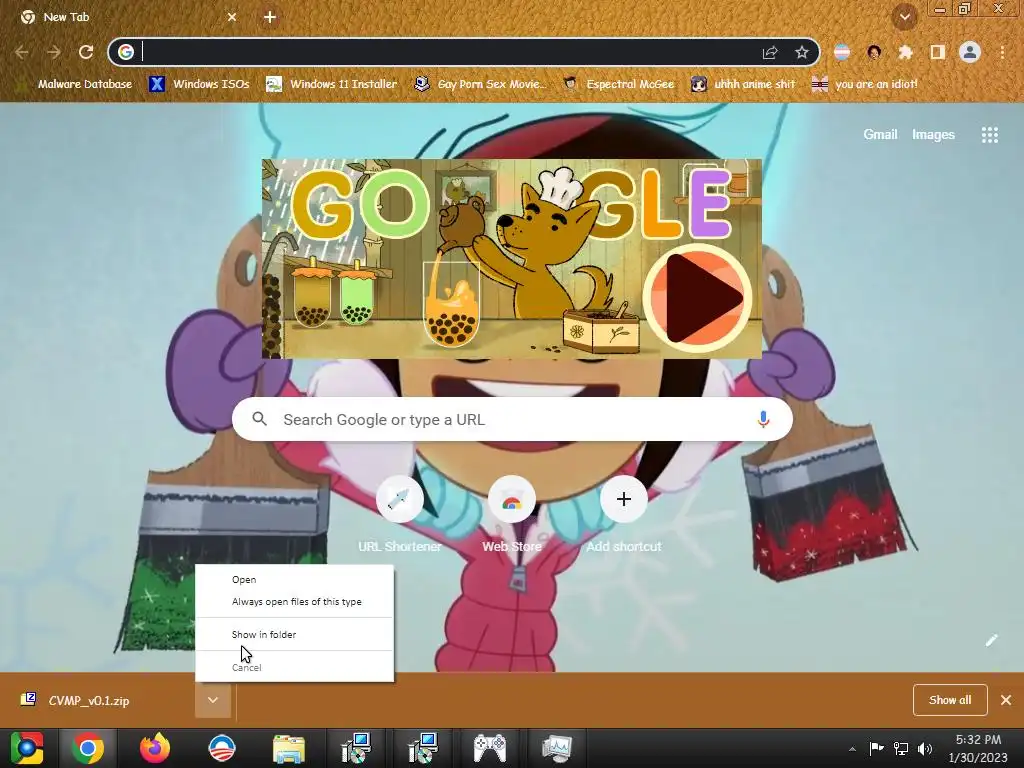Open the Gmail link
This screenshot has width=1024, height=768.
click(x=880, y=135)
